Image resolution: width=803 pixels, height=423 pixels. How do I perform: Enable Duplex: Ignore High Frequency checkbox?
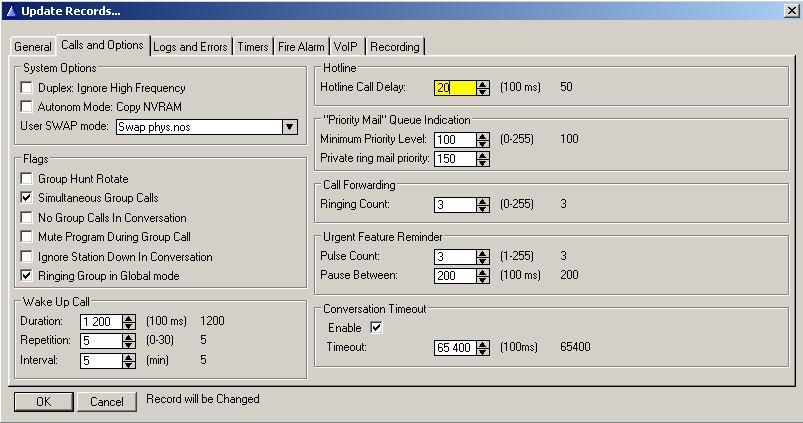[x=27, y=88]
